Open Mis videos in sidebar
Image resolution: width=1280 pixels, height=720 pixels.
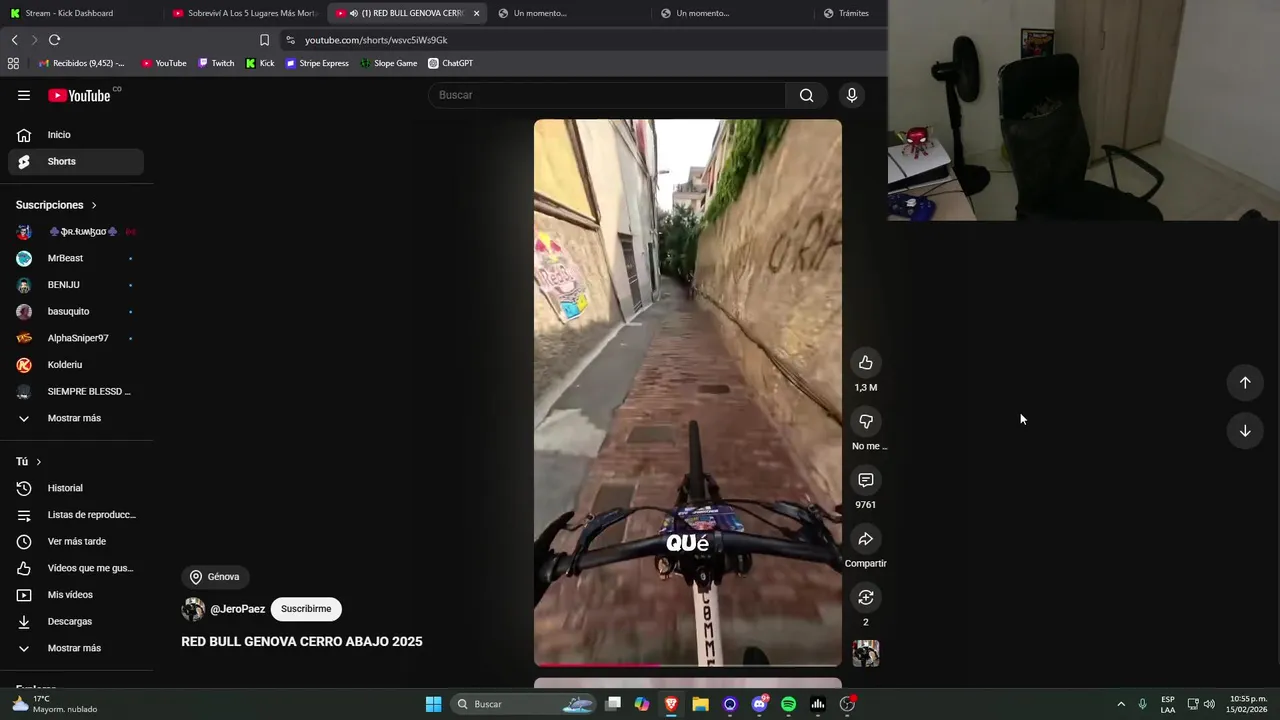pos(75,595)
